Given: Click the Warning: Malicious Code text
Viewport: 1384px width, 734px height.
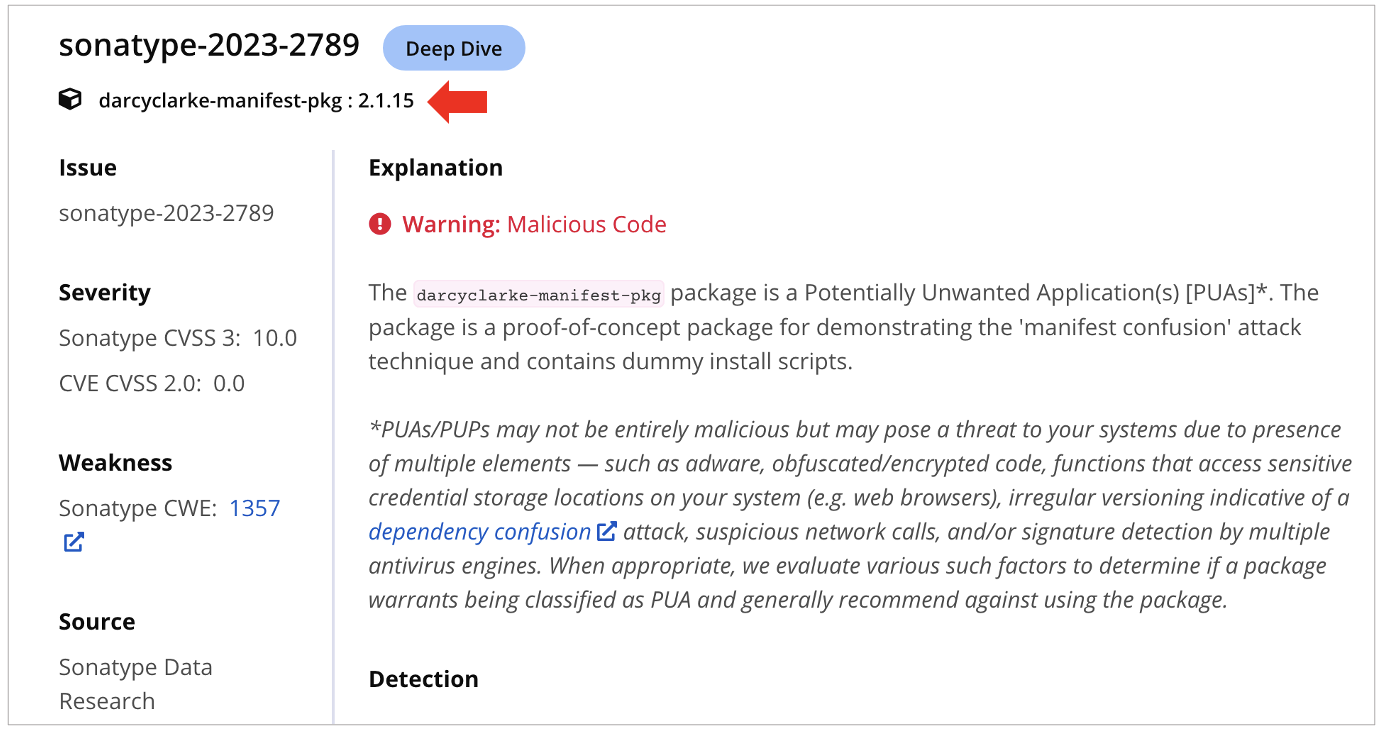Looking at the screenshot, I should tap(534, 224).
